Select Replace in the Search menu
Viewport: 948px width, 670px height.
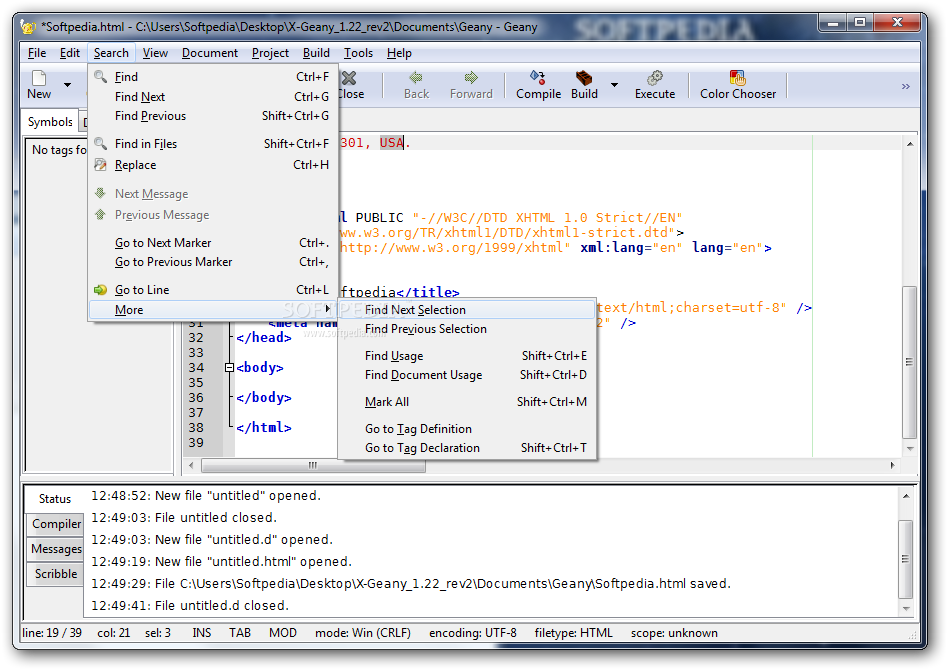213,165
